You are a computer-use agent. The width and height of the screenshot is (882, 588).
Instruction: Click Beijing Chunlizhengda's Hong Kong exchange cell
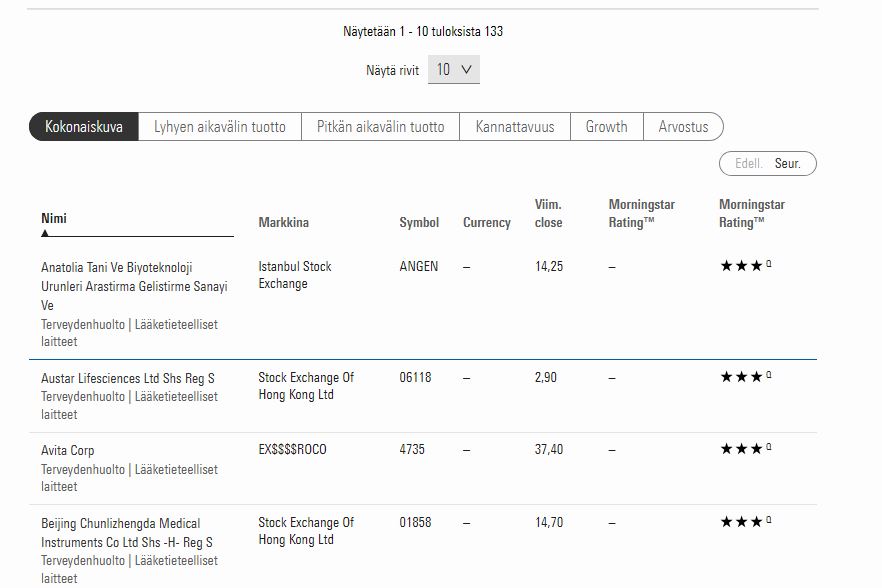pos(306,531)
